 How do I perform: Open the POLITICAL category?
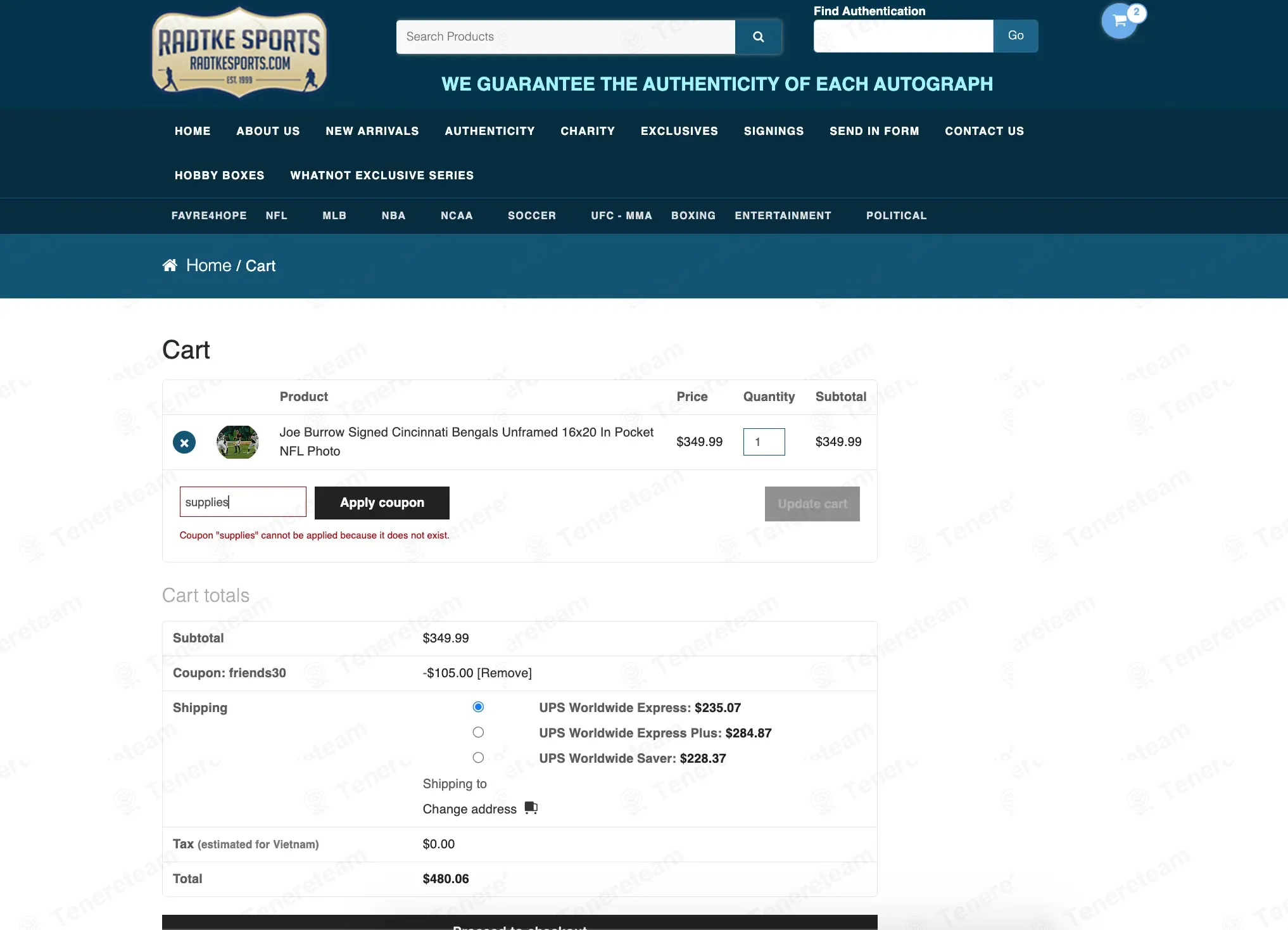[897, 215]
